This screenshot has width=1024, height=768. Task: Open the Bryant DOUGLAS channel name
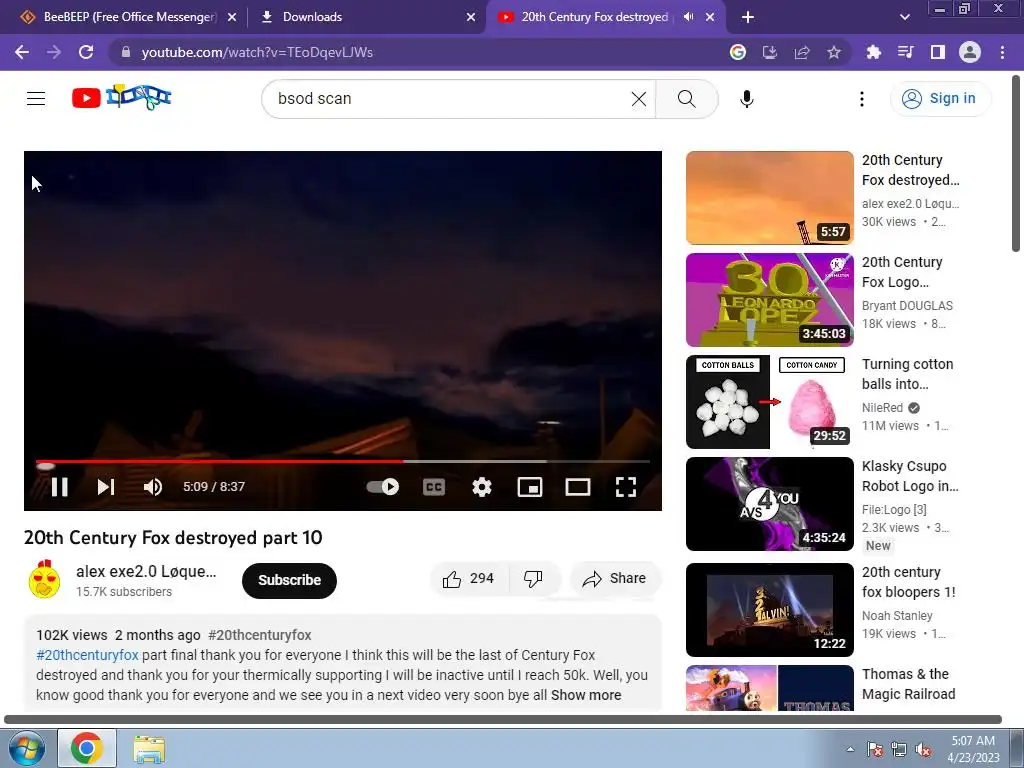[907, 306]
